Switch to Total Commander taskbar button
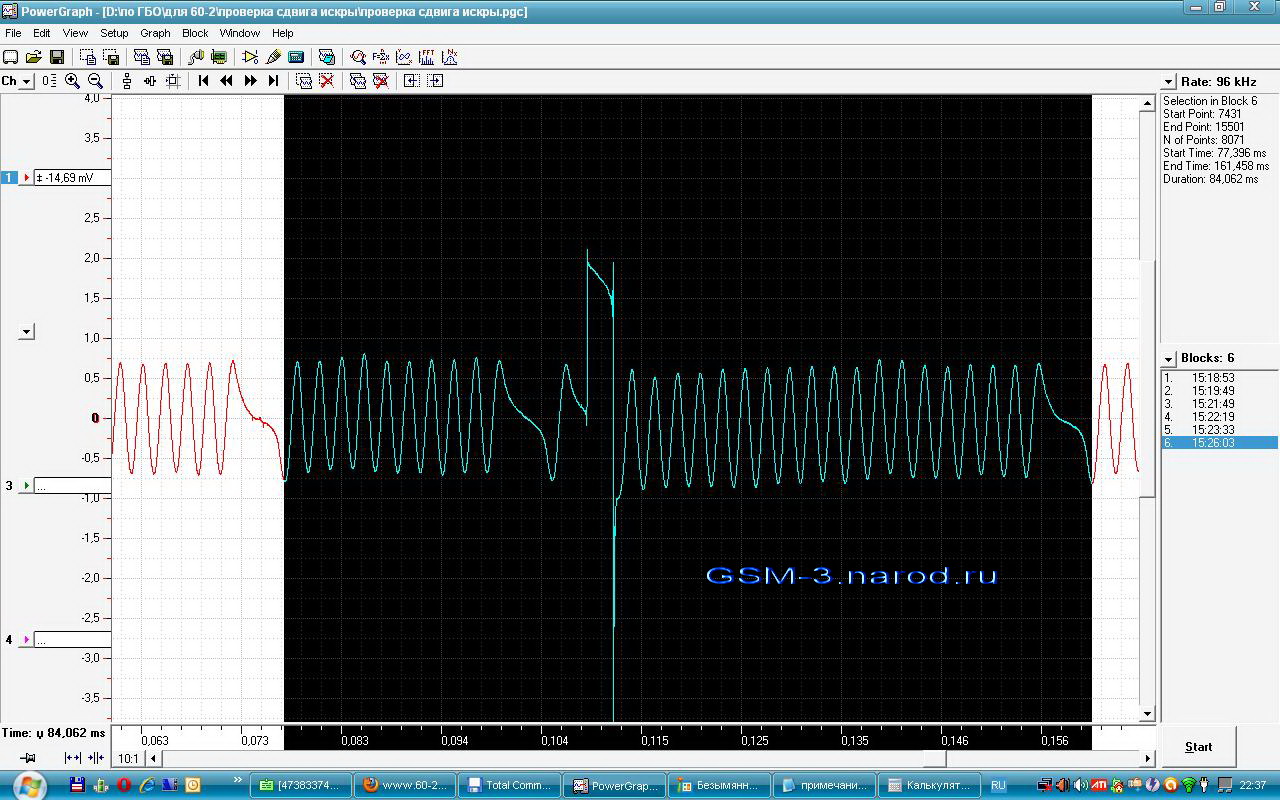 point(510,785)
